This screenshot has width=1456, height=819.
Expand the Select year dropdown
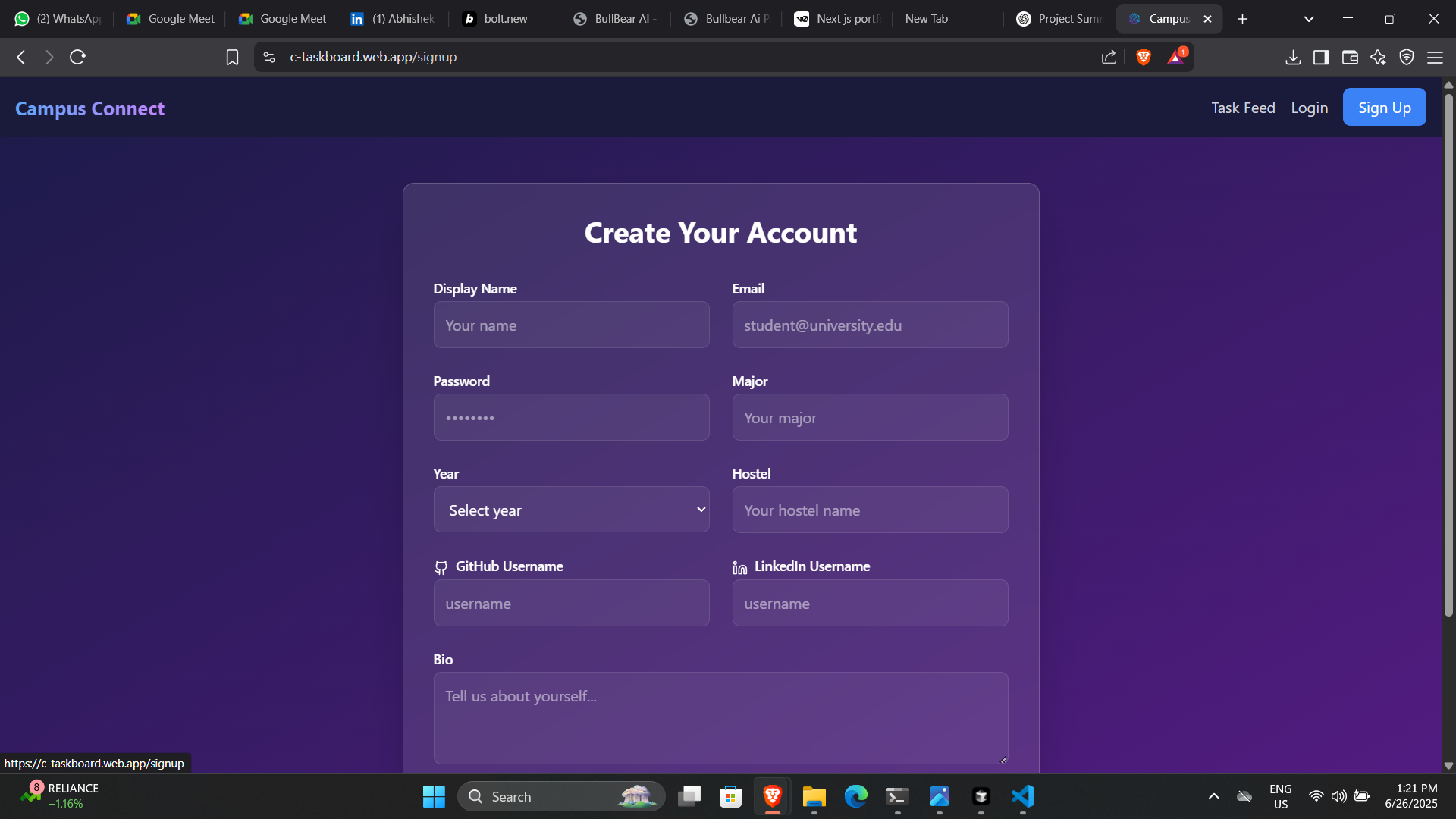click(571, 510)
